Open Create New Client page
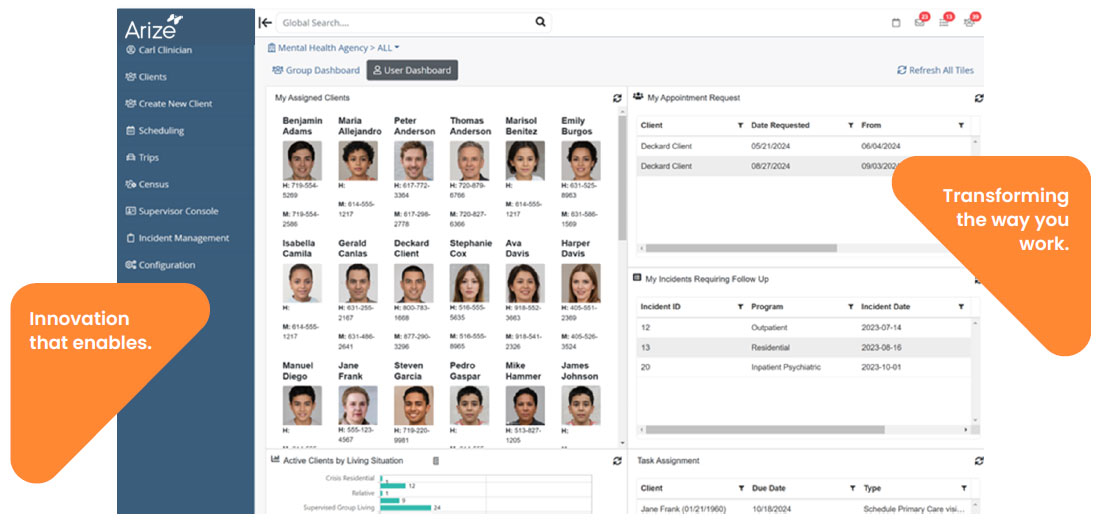The image size is (1104, 524). click(x=168, y=104)
